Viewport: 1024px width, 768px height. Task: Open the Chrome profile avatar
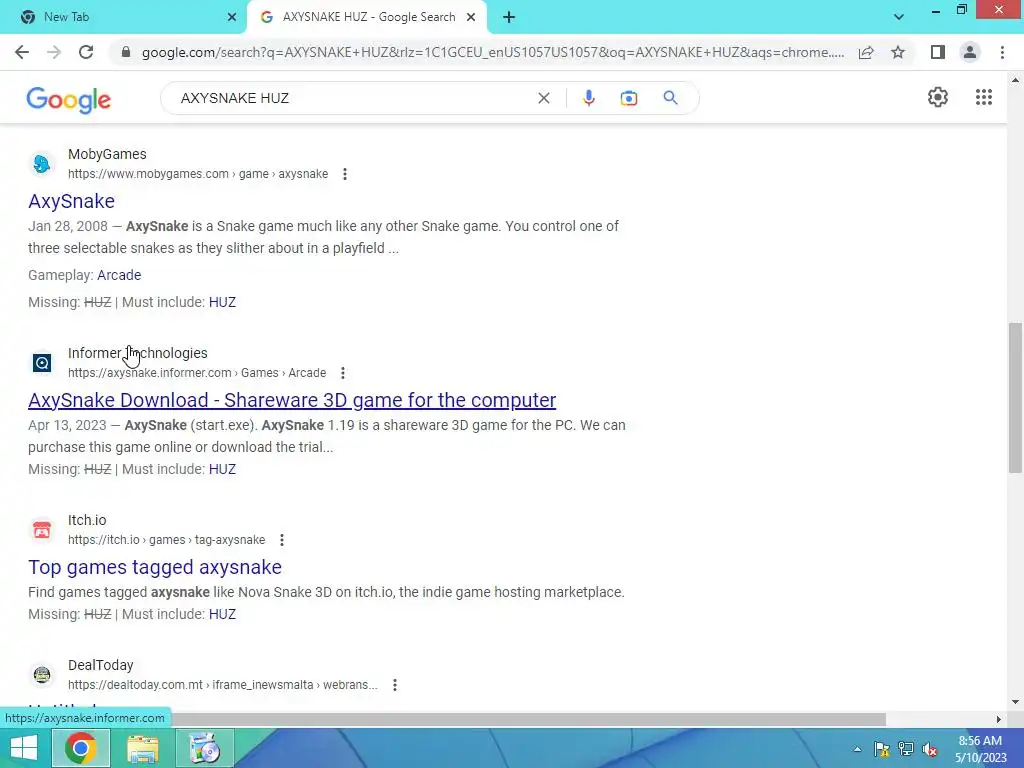coord(970,52)
